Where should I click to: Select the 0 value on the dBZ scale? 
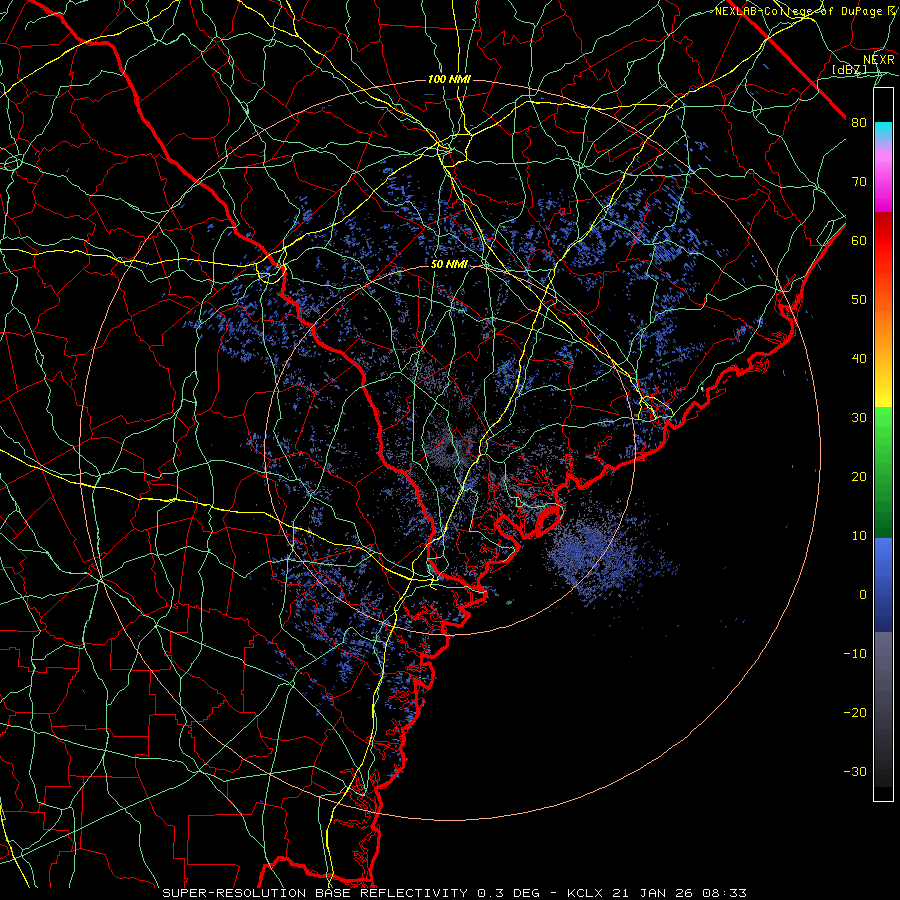(863, 595)
